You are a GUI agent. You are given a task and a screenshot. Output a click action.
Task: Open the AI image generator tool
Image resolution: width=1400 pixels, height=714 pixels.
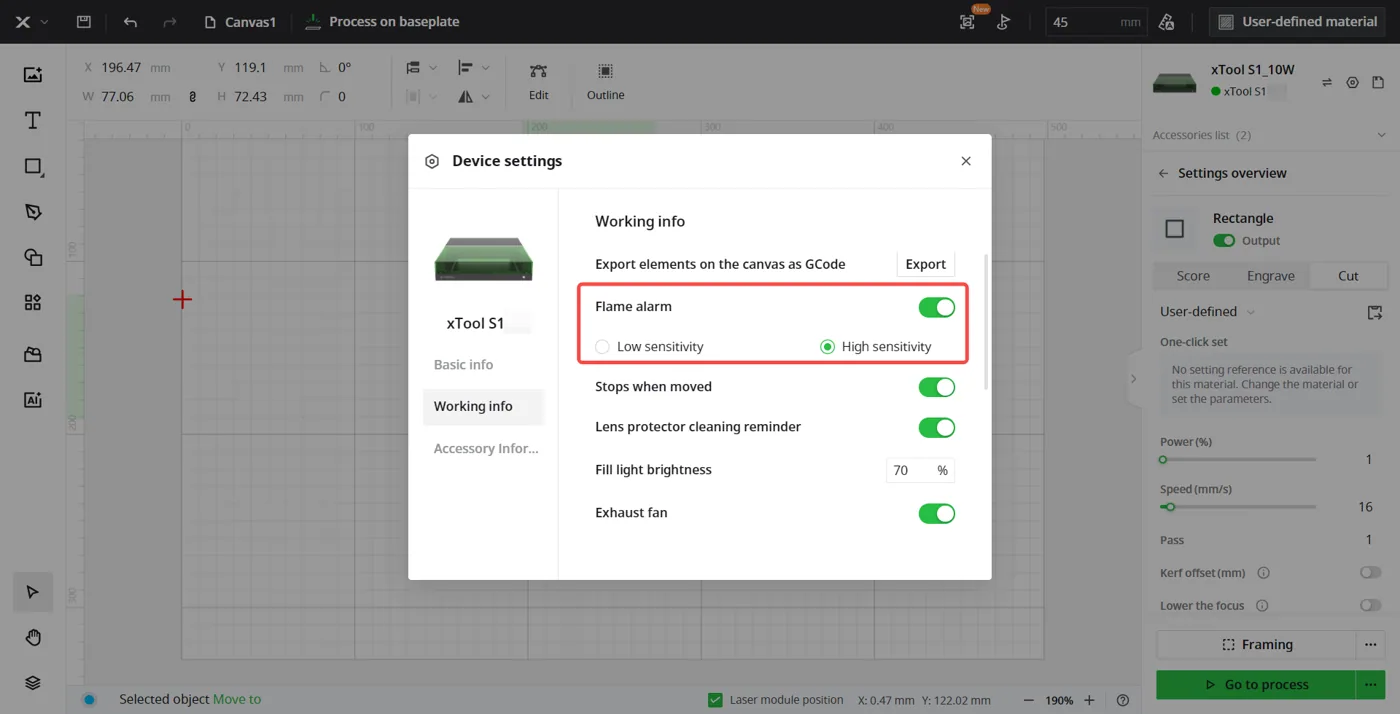[x=33, y=400]
